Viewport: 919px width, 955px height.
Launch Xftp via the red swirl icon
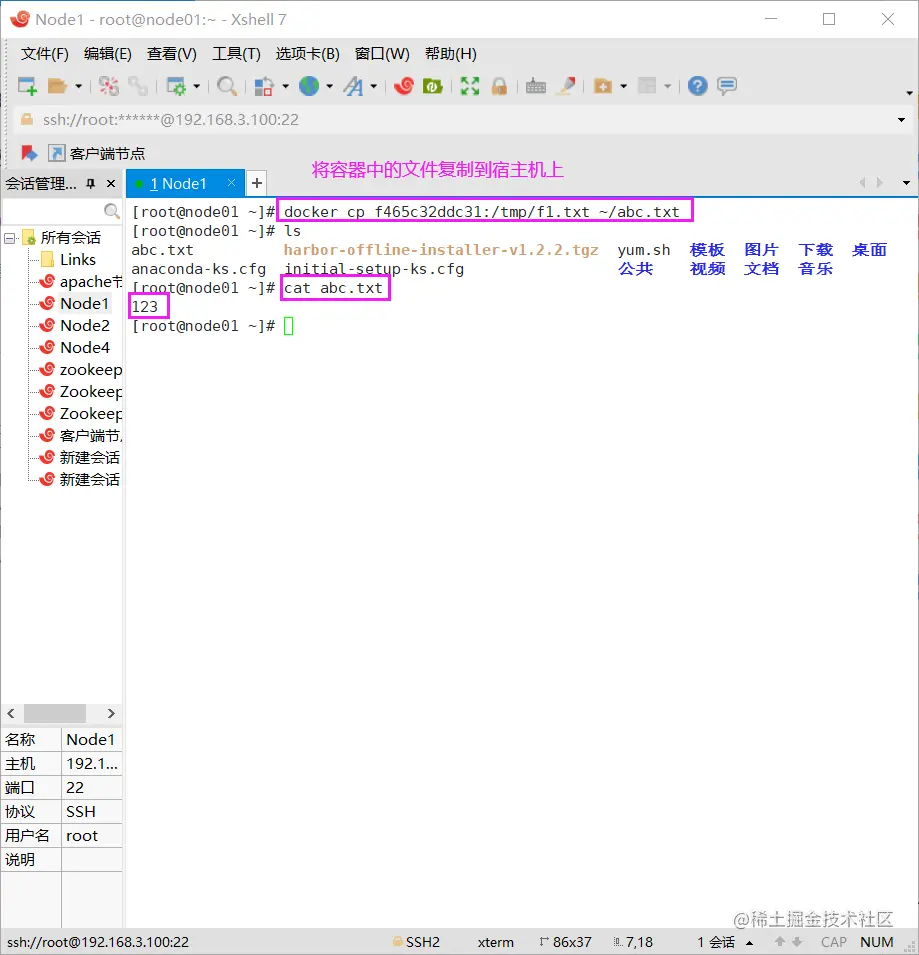[x=404, y=86]
